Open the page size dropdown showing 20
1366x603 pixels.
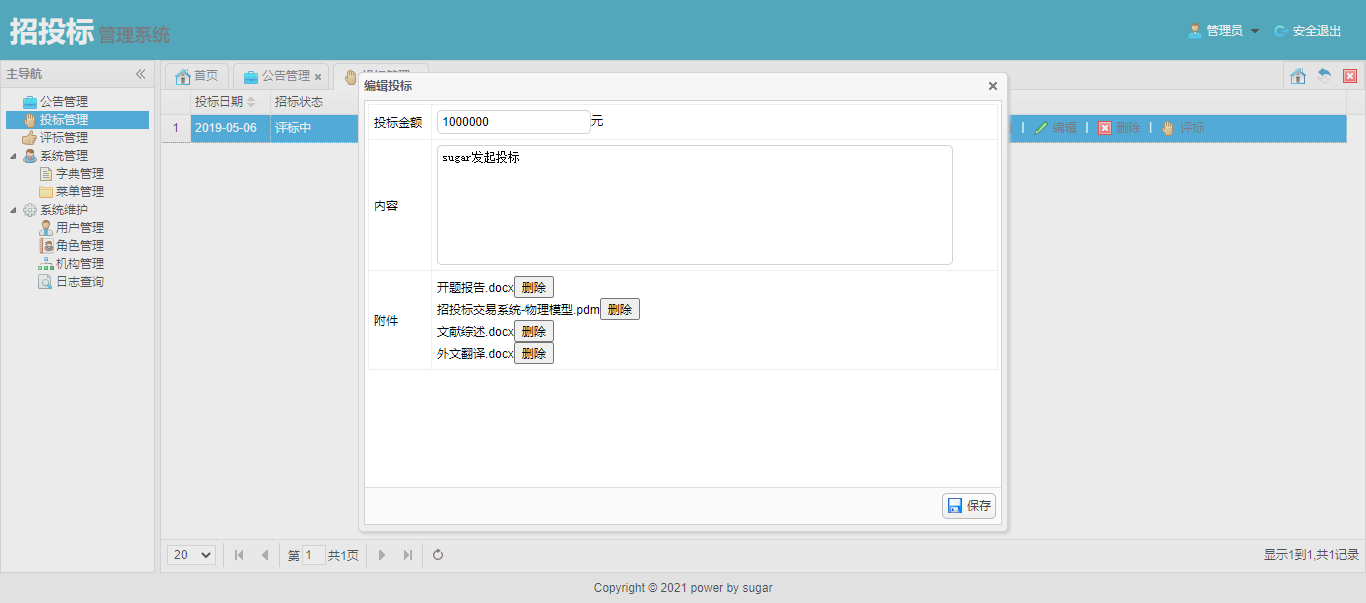tap(192, 555)
